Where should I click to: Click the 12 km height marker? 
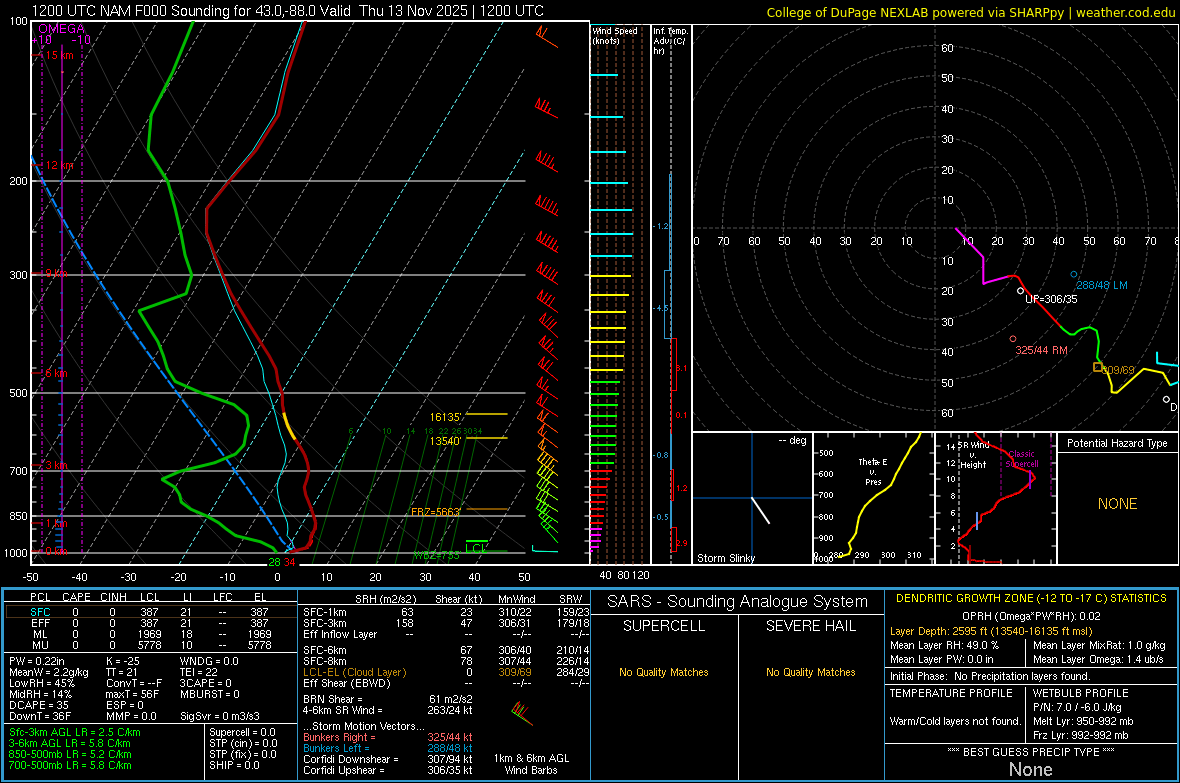pos(59,165)
